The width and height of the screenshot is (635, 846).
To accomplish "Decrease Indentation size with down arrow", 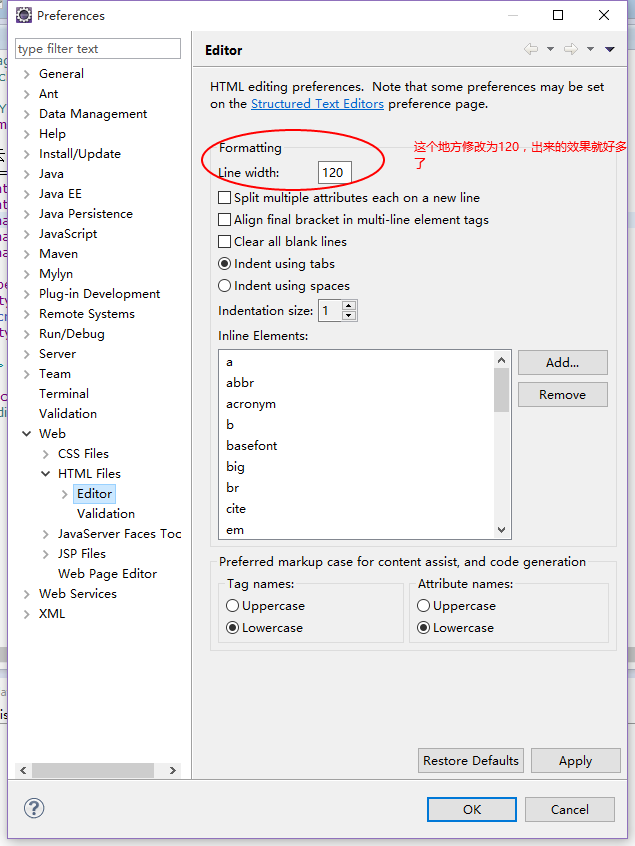I will [x=349, y=316].
